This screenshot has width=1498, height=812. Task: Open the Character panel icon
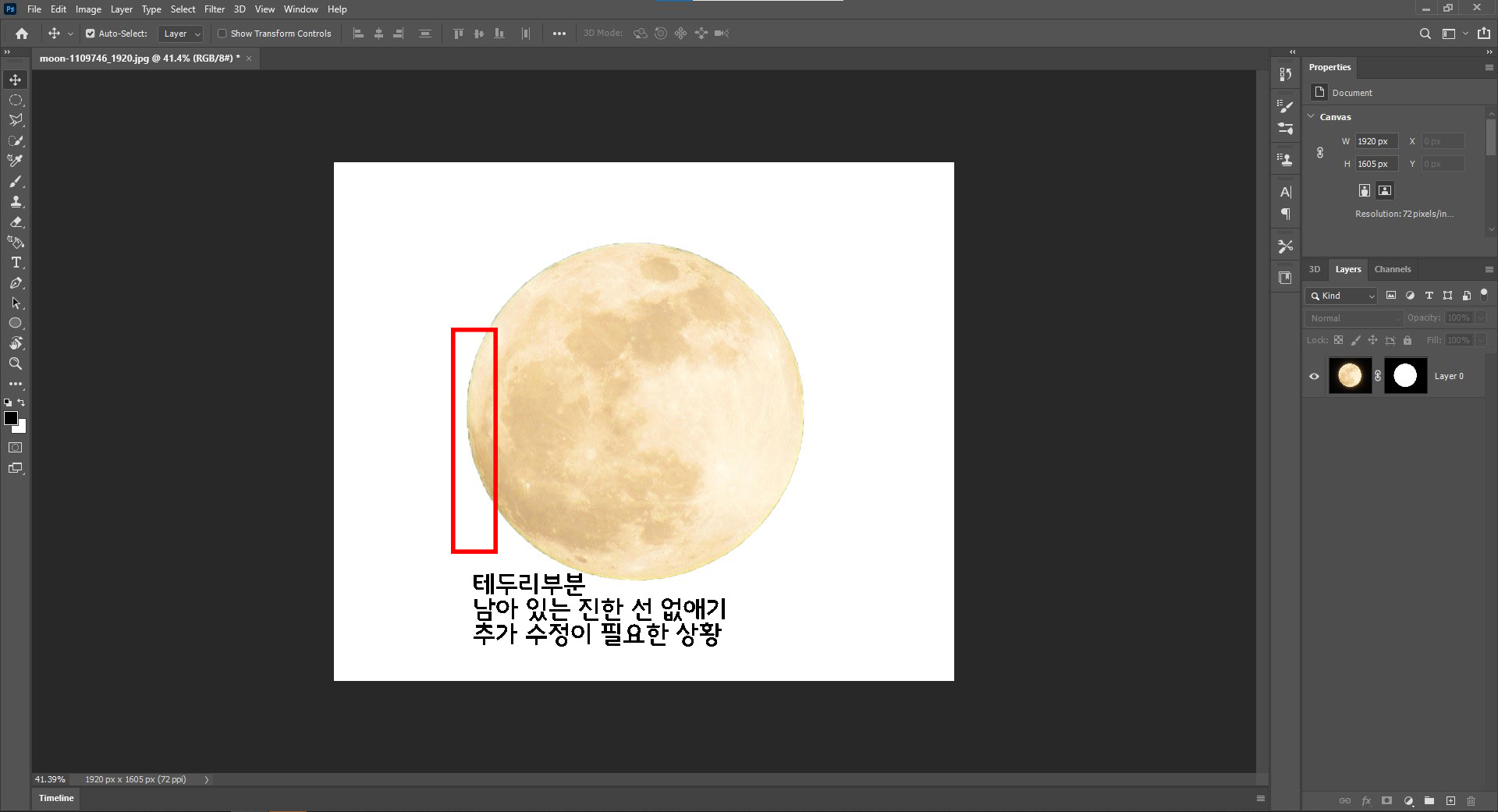coord(1286,192)
